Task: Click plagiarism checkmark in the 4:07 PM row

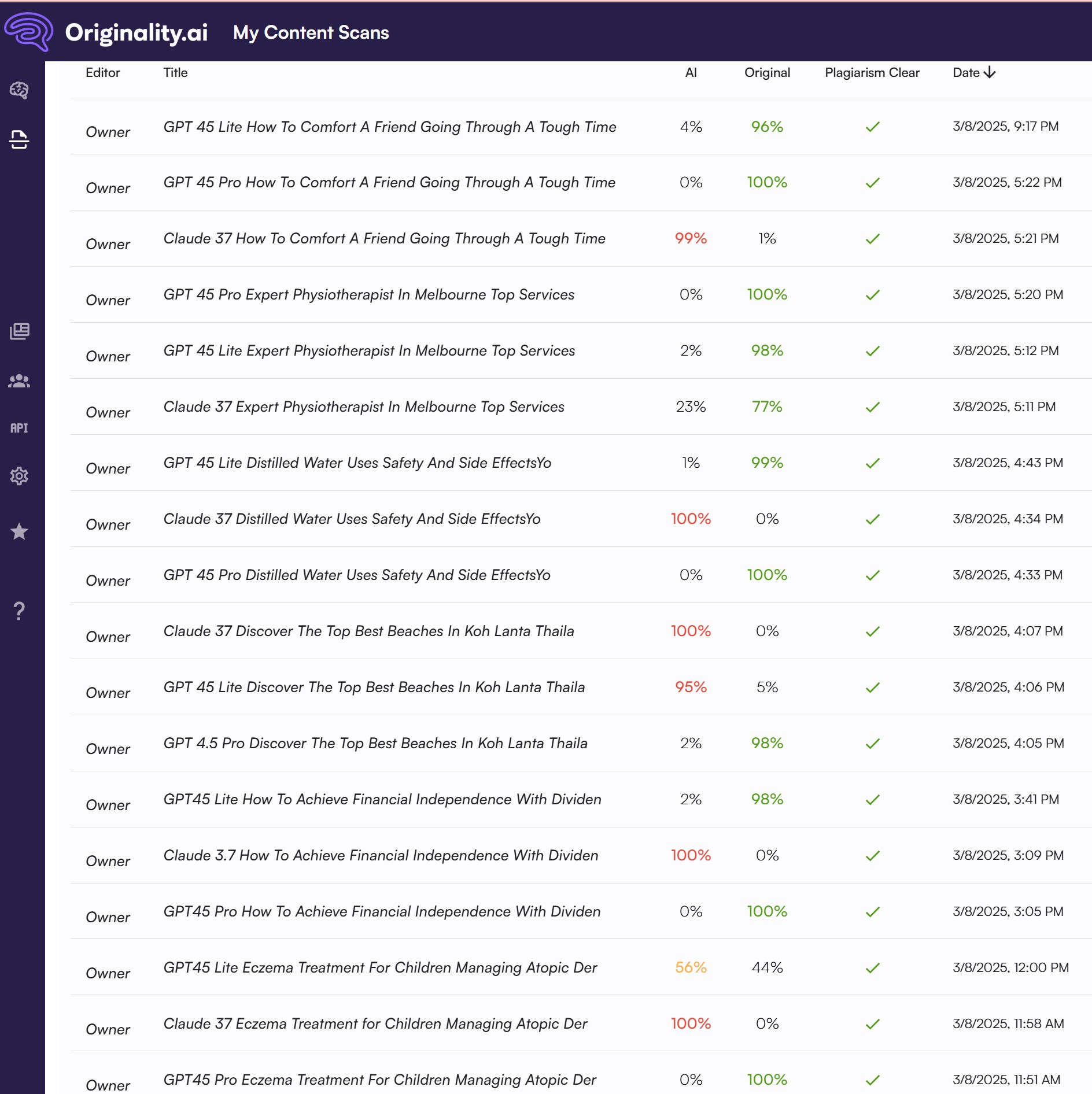Action: (872, 631)
